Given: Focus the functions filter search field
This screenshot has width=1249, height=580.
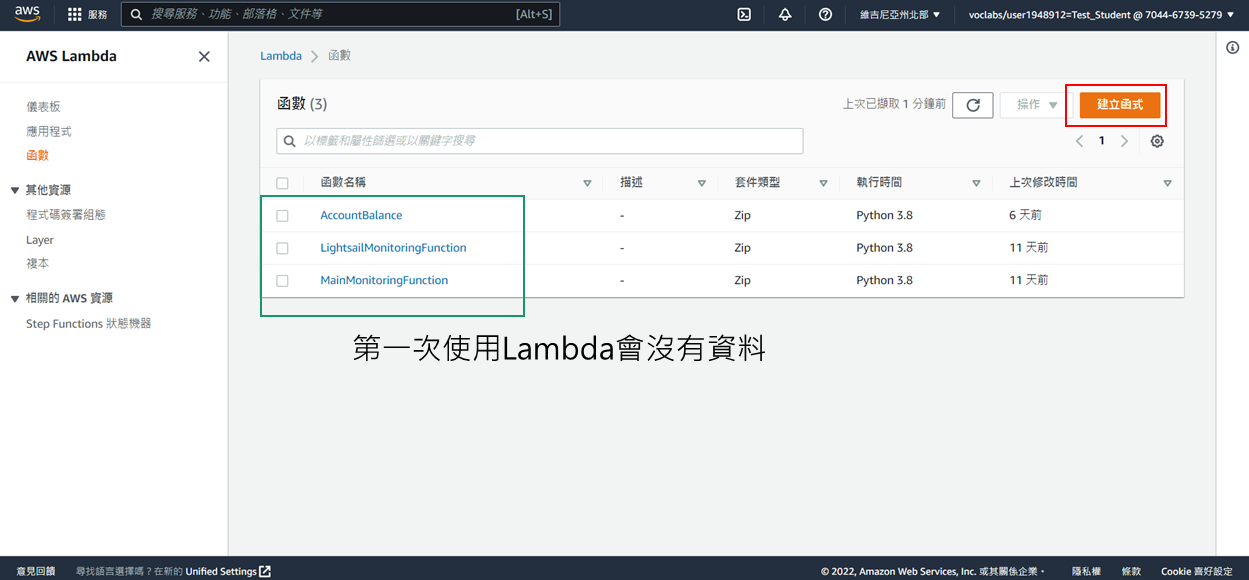Looking at the screenshot, I should pos(540,141).
